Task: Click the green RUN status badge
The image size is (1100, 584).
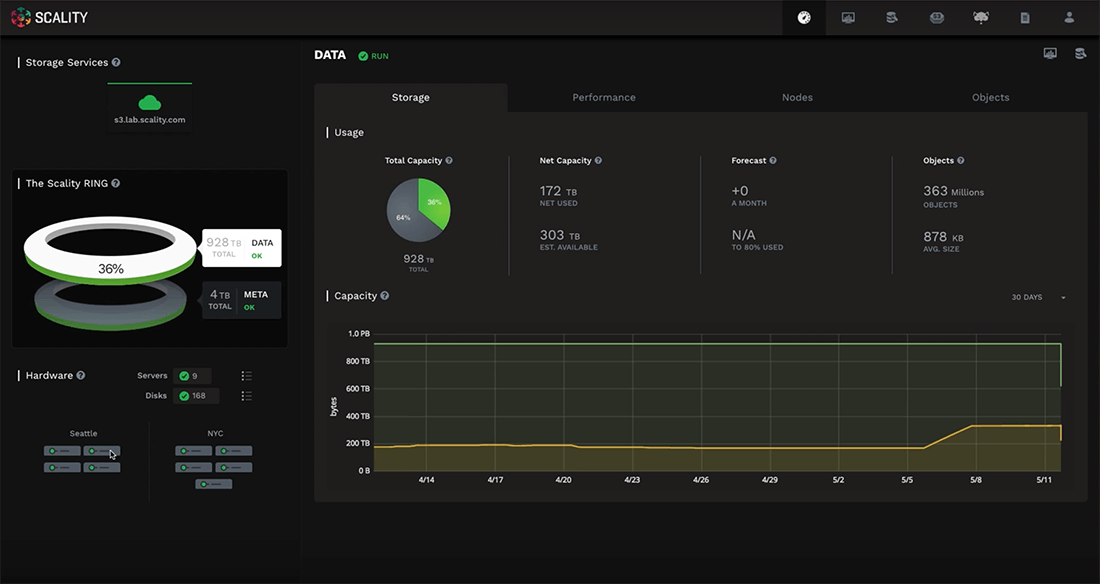Action: (373, 55)
